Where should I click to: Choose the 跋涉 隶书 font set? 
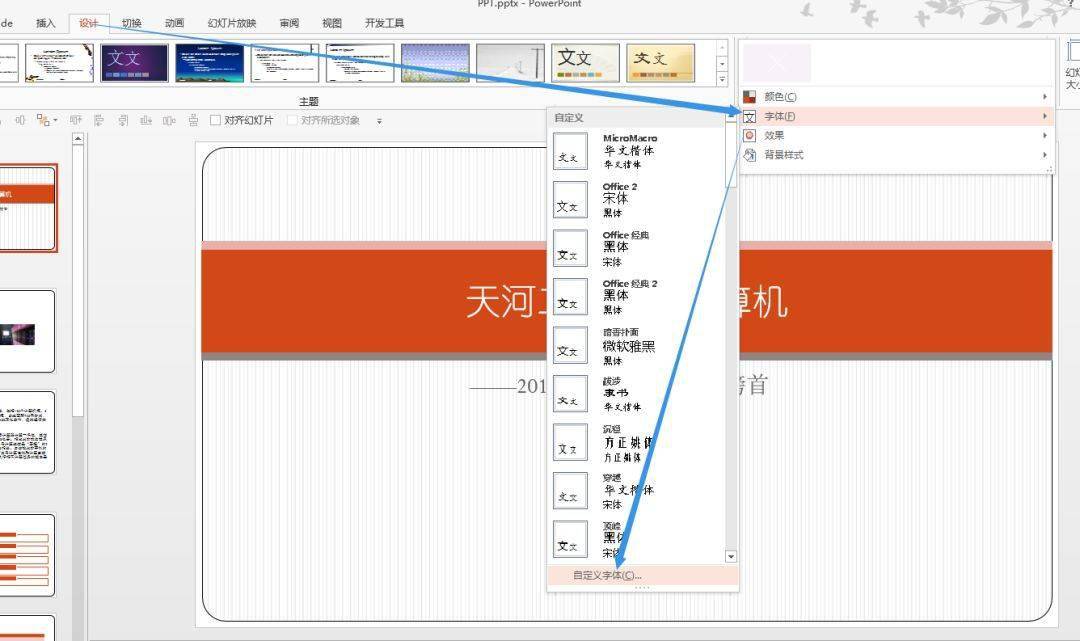636,394
